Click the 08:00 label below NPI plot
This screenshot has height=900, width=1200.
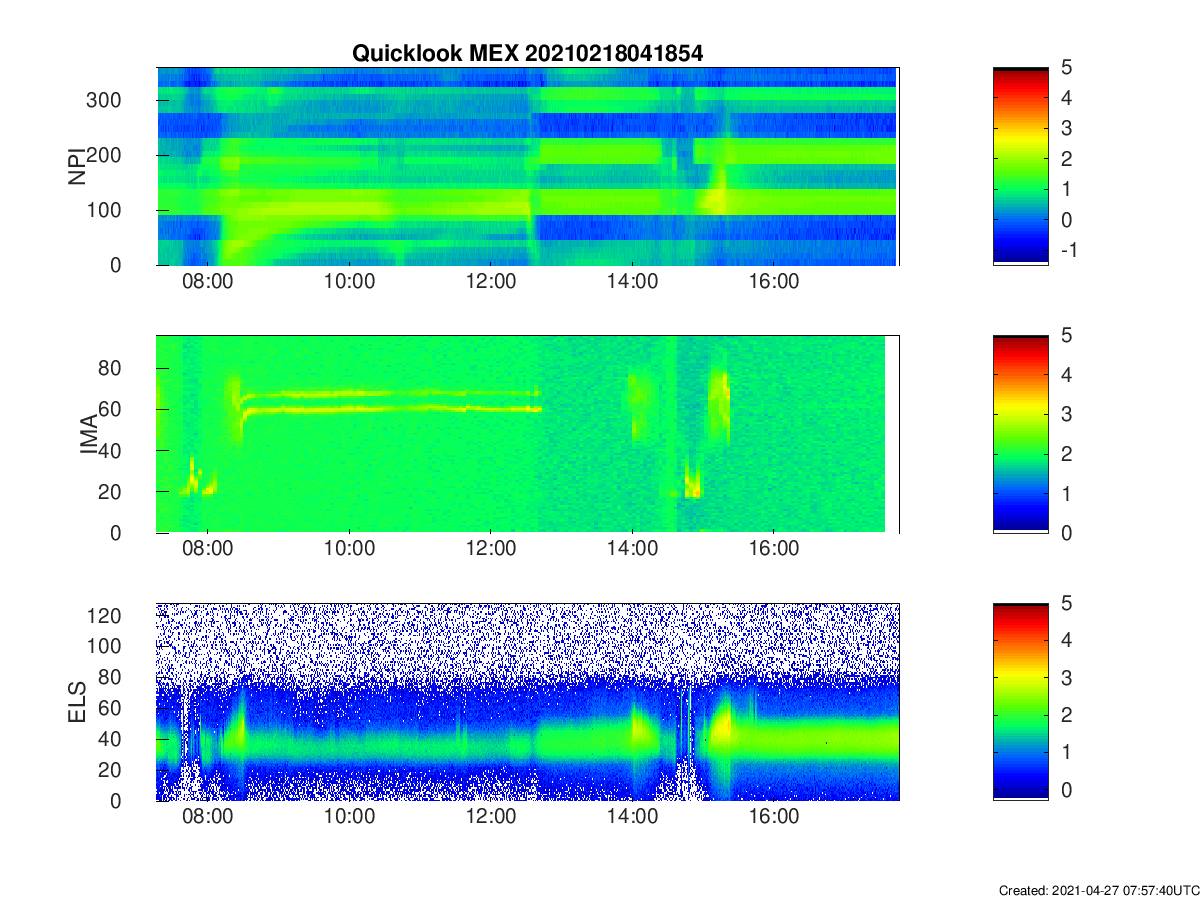[207, 281]
